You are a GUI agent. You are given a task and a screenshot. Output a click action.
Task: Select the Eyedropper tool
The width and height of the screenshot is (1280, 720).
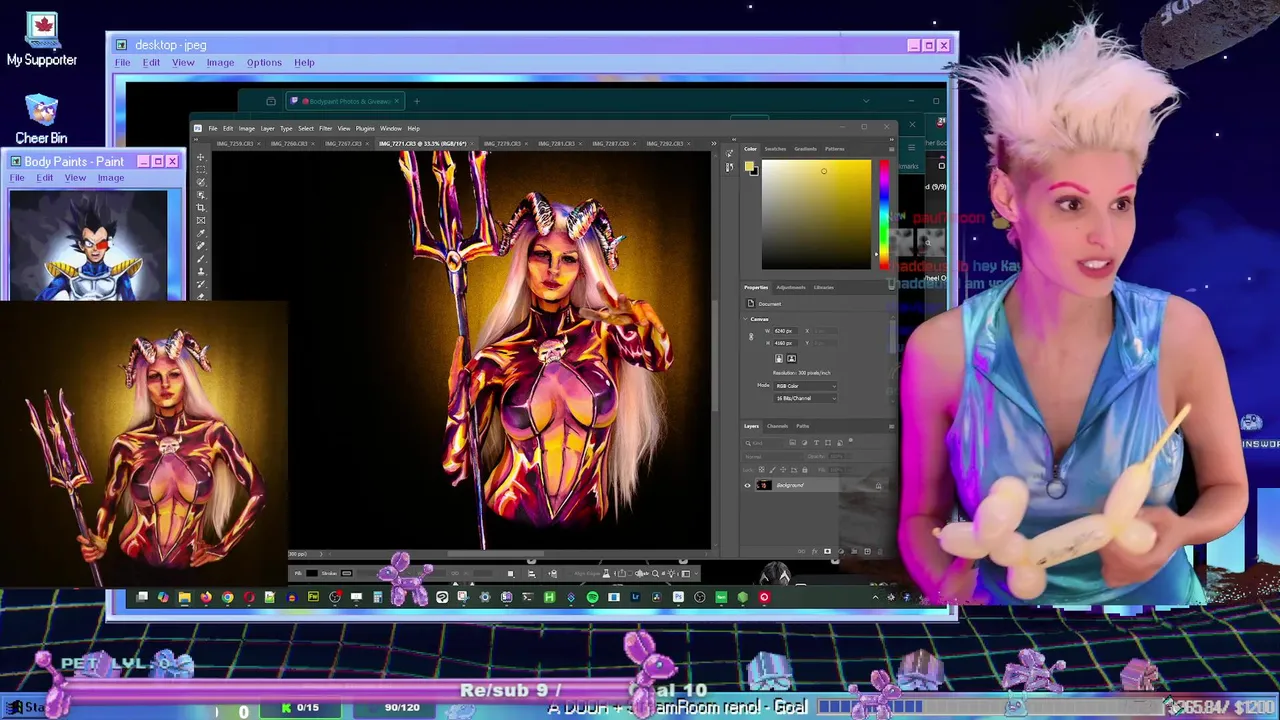[x=201, y=233]
